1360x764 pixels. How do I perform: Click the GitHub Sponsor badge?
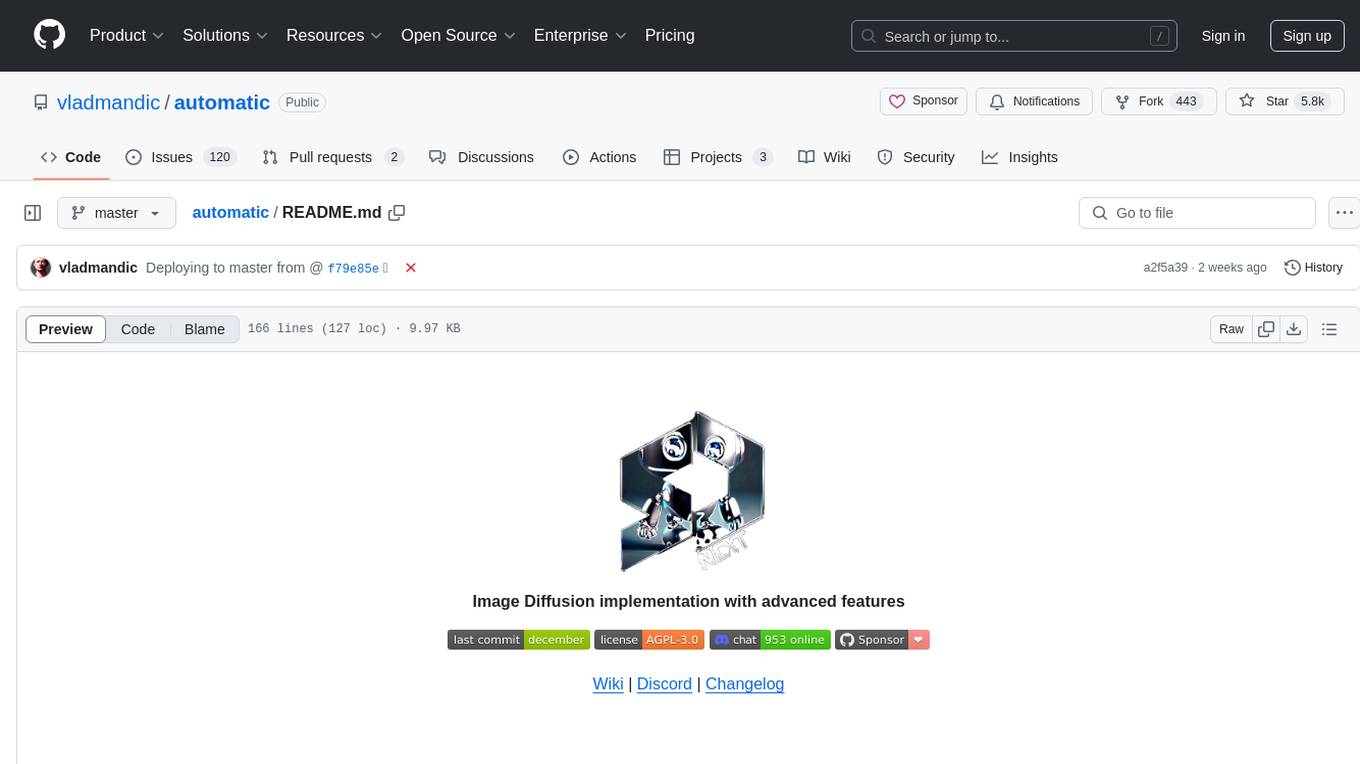click(x=883, y=640)
